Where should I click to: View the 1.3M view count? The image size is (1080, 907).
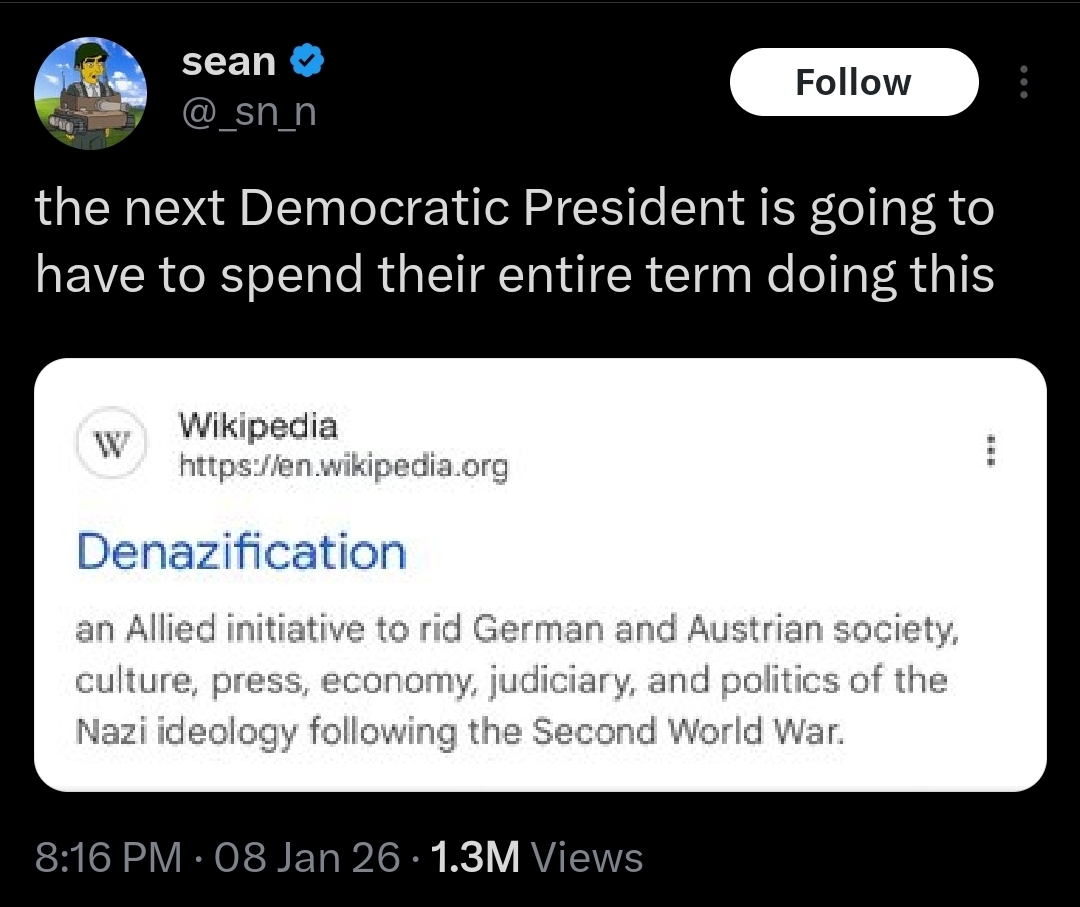473,858
